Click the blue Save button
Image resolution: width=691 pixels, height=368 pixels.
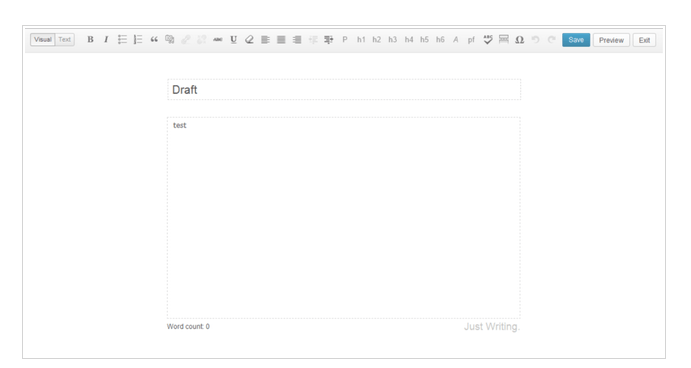coord(576,40)
